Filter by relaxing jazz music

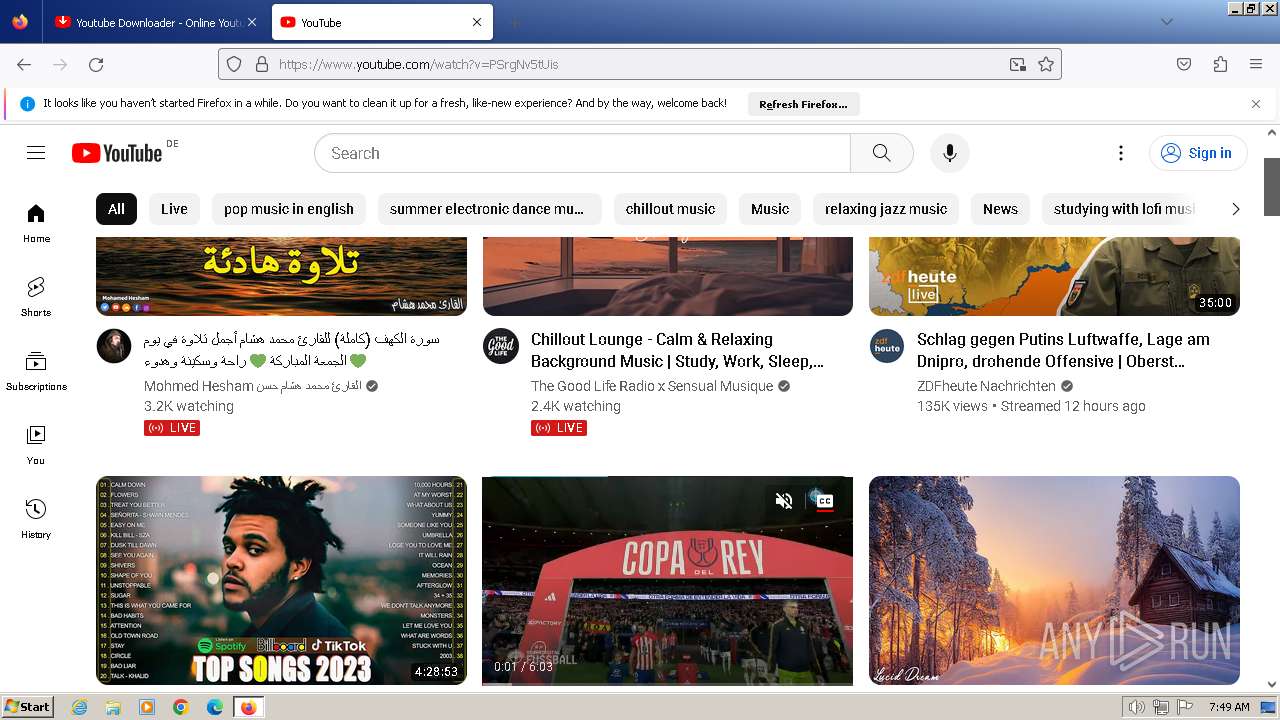[x=886, y=209]
